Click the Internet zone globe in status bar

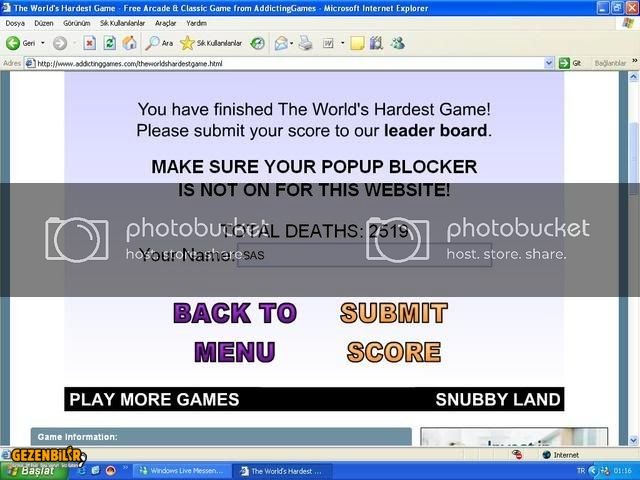coord(547,454)
